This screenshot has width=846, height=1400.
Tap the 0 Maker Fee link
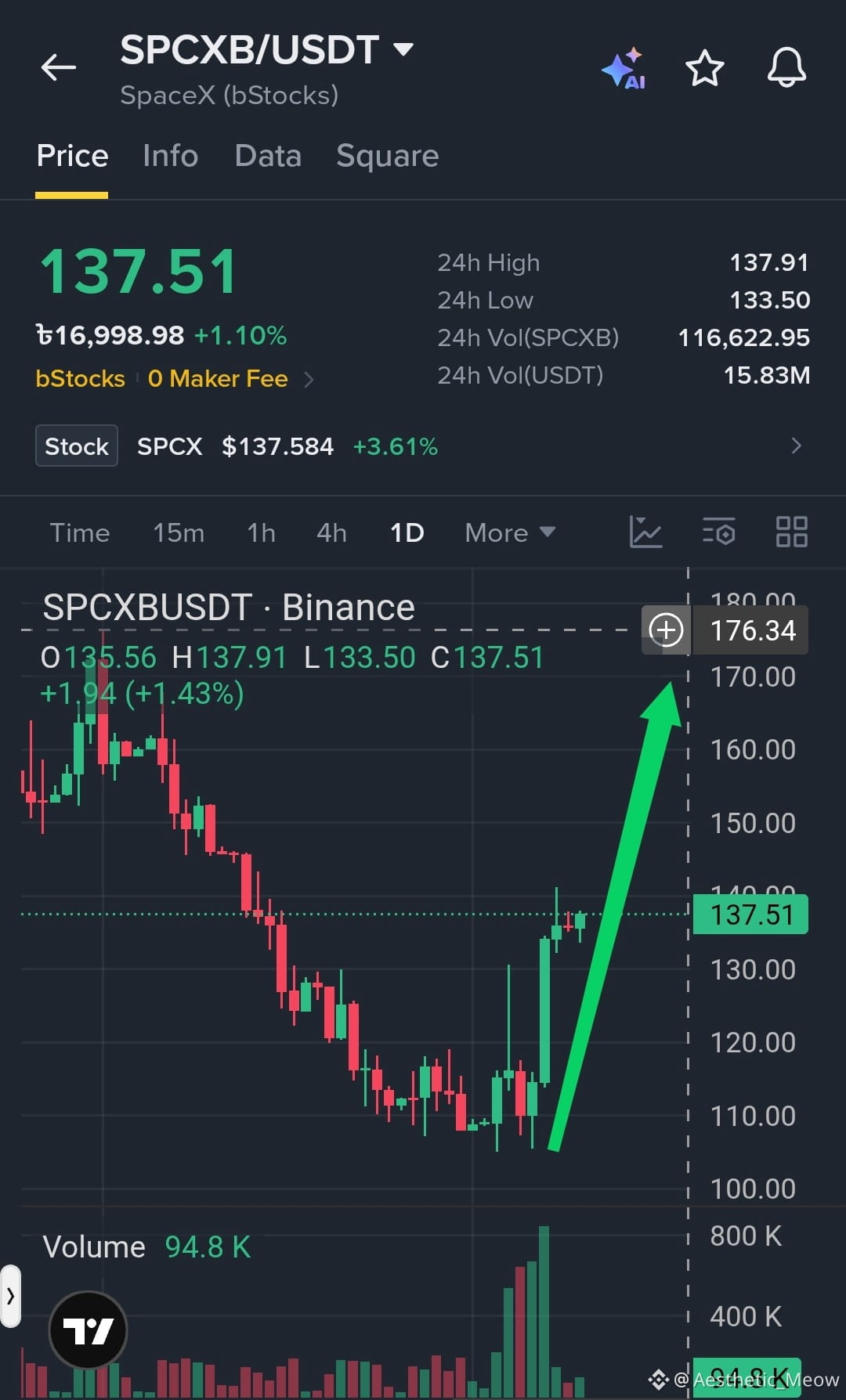pyautogui.click(x=218, y=379)
